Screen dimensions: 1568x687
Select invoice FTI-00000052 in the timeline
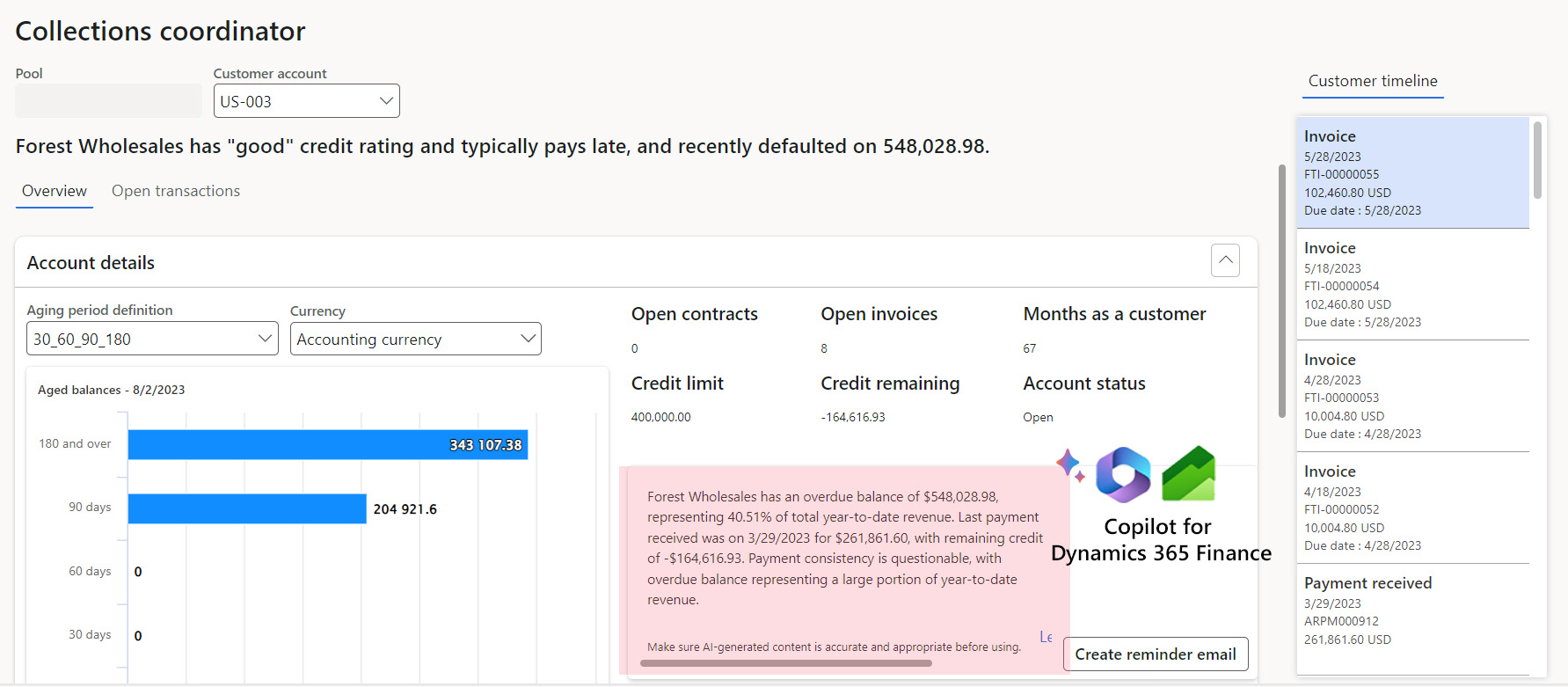(x=1413, y=508)
